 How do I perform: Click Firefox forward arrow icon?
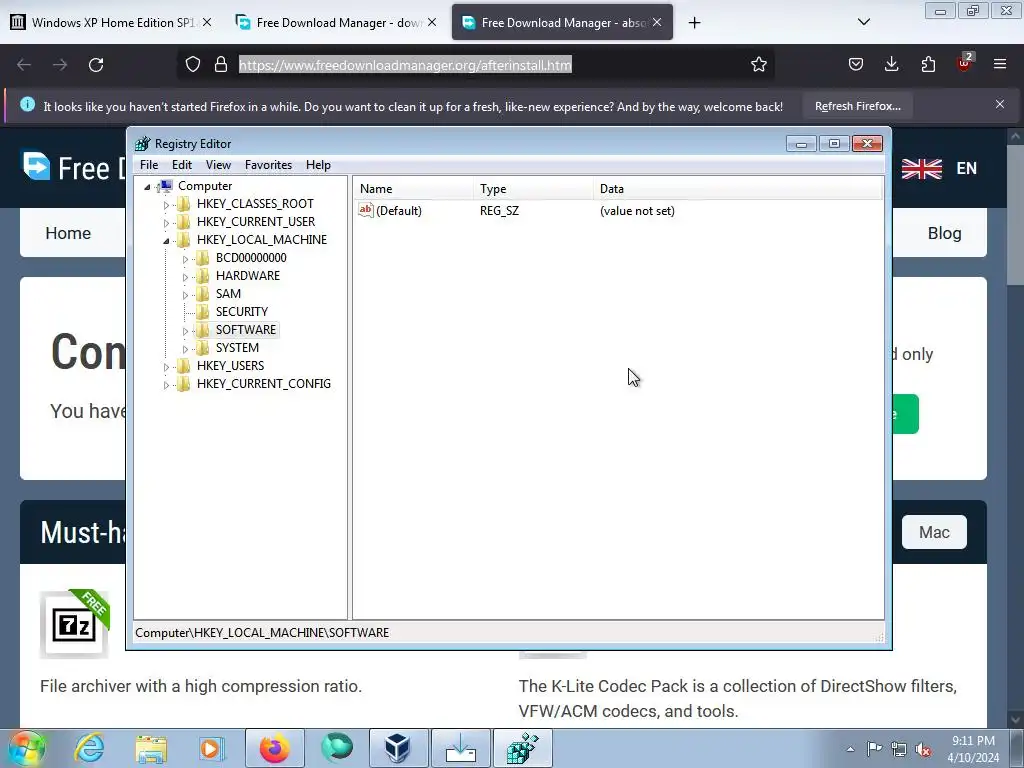(x=60, y=65)
